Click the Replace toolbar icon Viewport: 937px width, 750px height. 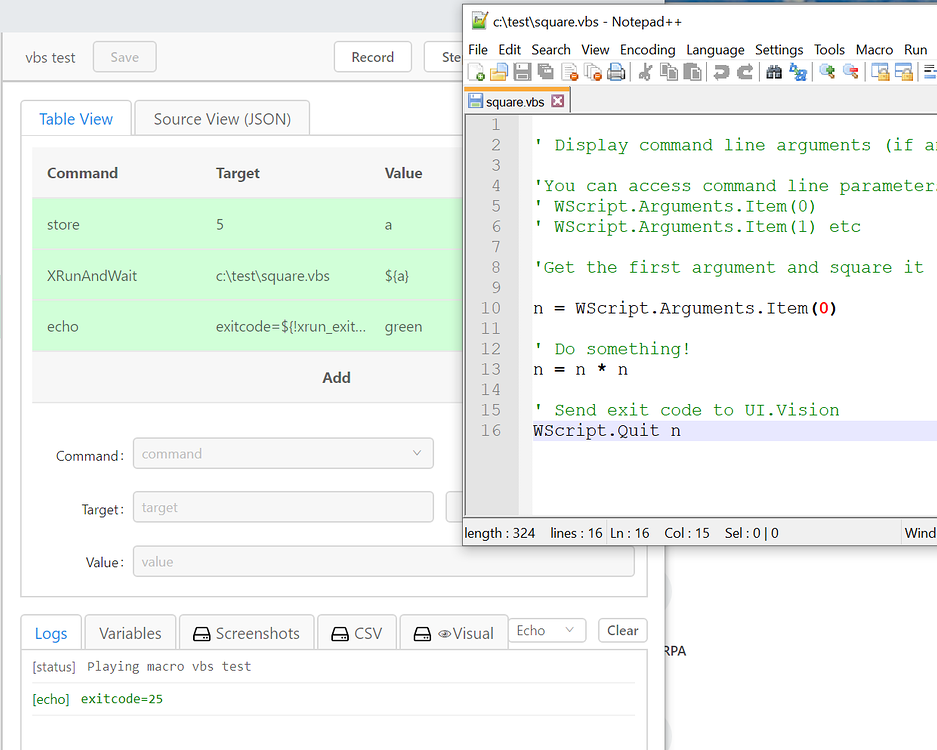798,71
